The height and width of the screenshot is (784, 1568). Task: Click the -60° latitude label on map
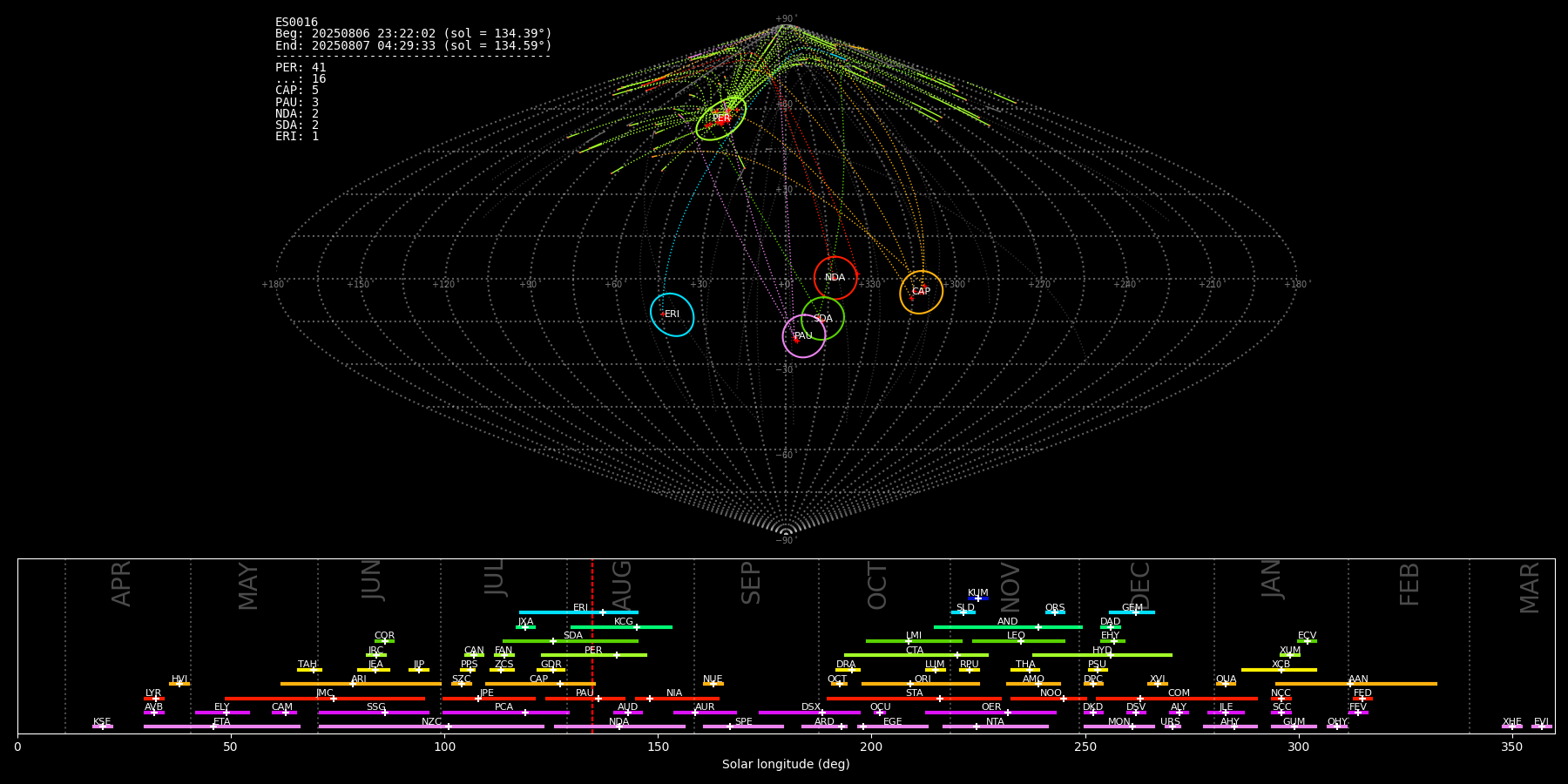[786, 456]
